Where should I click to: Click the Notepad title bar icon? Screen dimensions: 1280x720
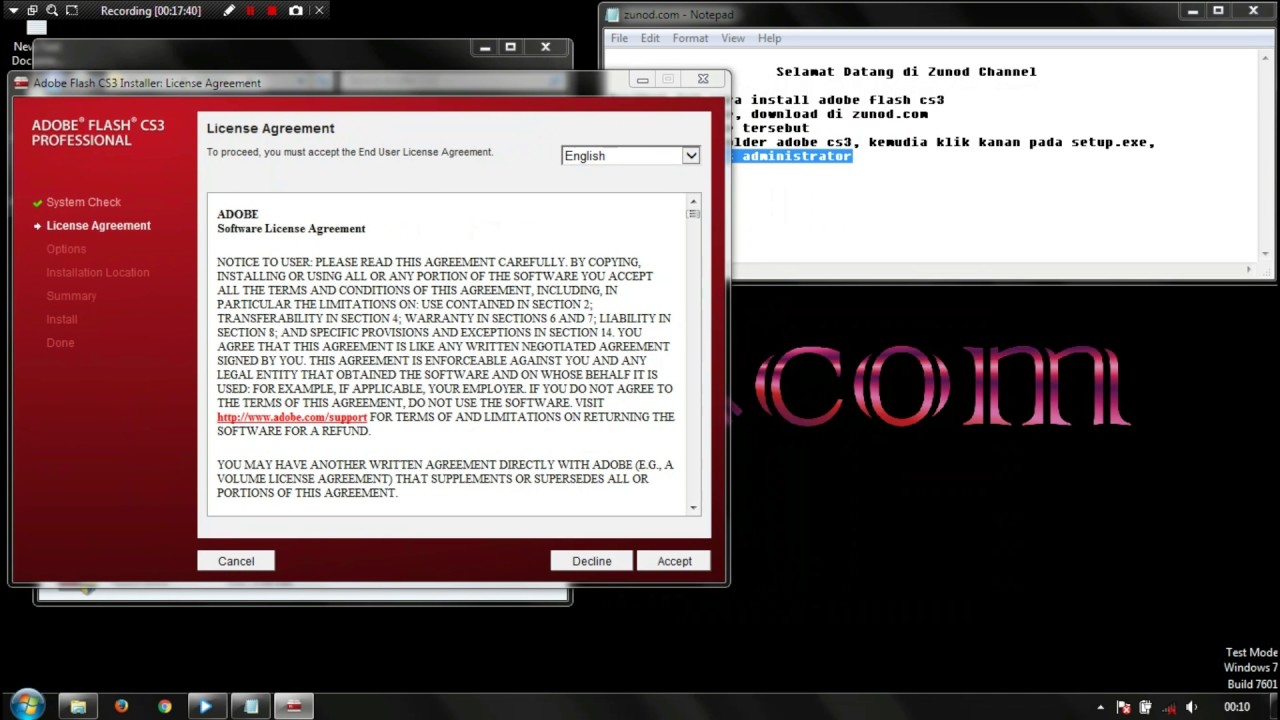[x=612, y=15]
